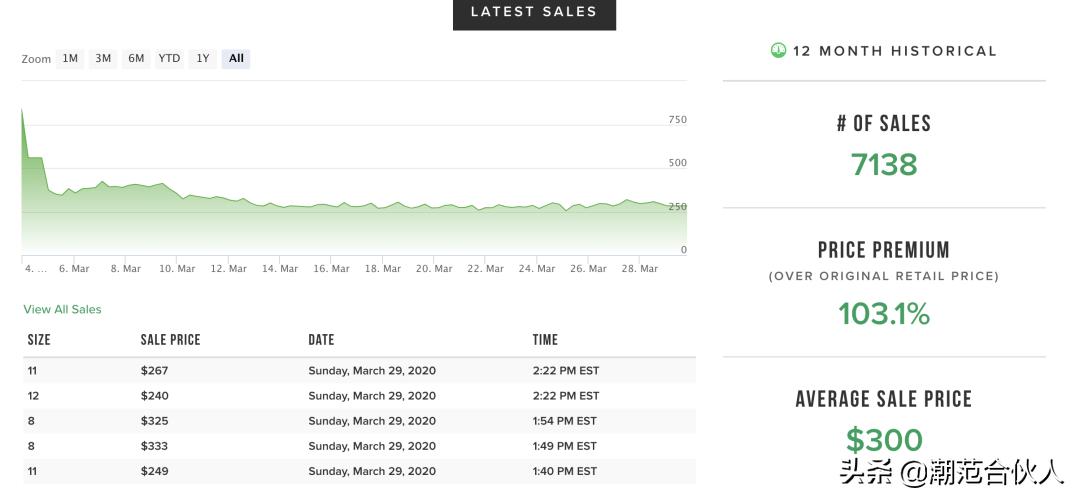Click the 7138 number of sales value
Screen dimensions: 1080x501
pos(883,165)
